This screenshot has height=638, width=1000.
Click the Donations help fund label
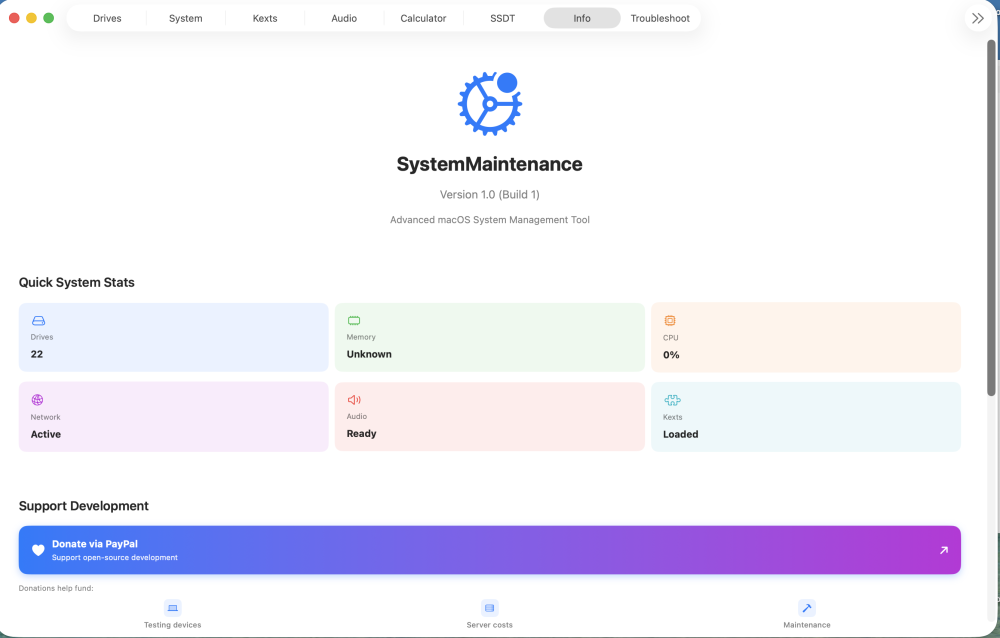[56, 588]
